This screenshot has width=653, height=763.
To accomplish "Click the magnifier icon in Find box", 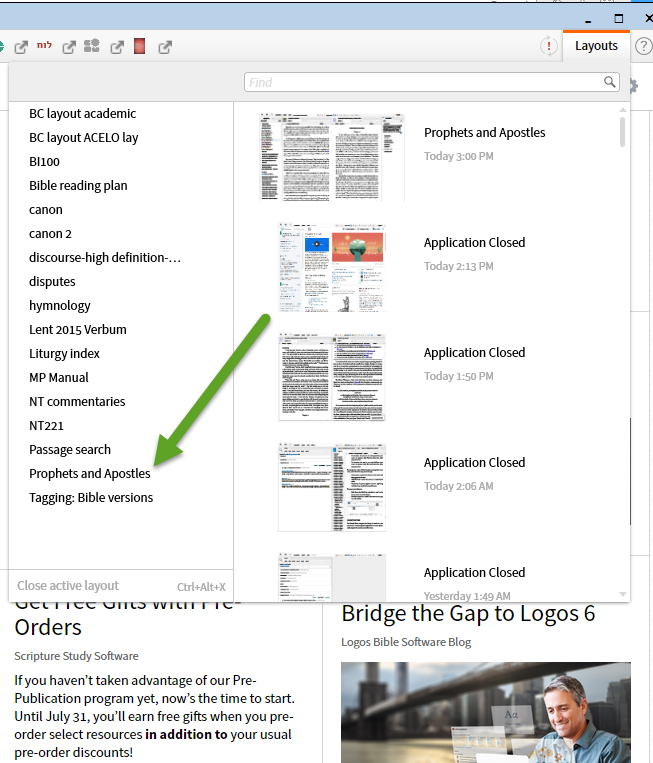I will point(609,82).
